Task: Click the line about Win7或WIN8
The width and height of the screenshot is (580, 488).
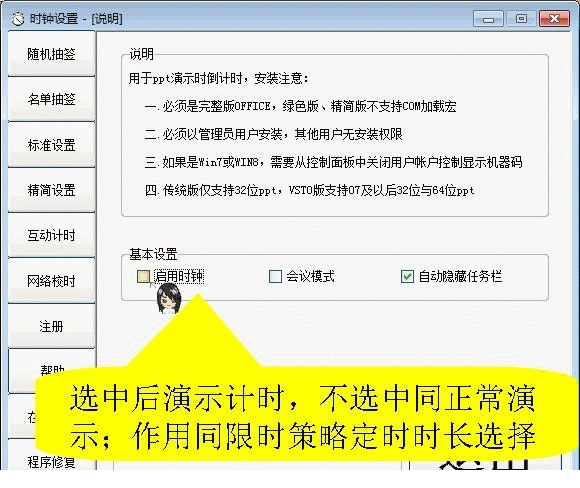Action: [x=333, y=162]
